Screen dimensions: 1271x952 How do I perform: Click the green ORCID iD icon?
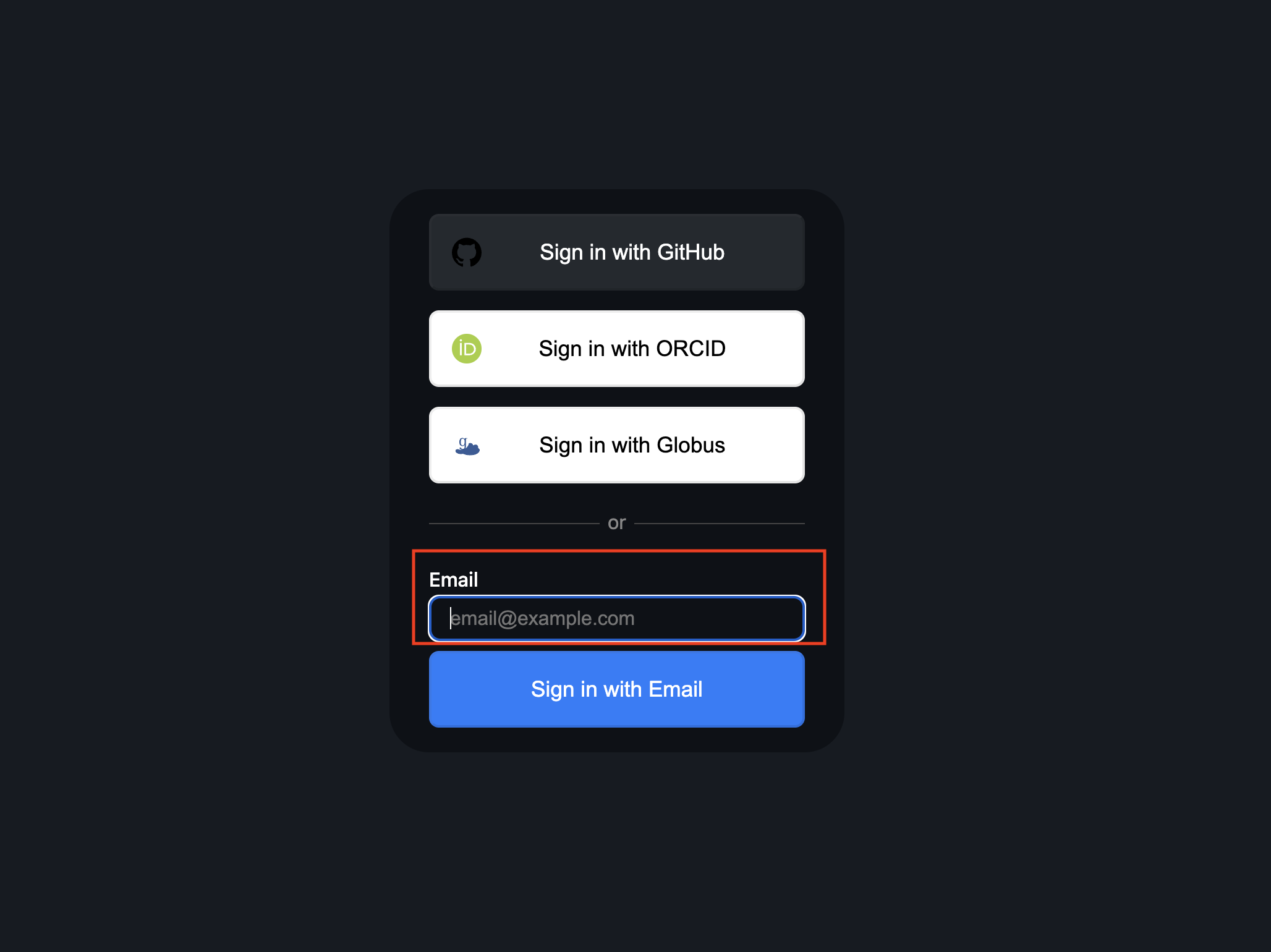click(x=467, y=349)
